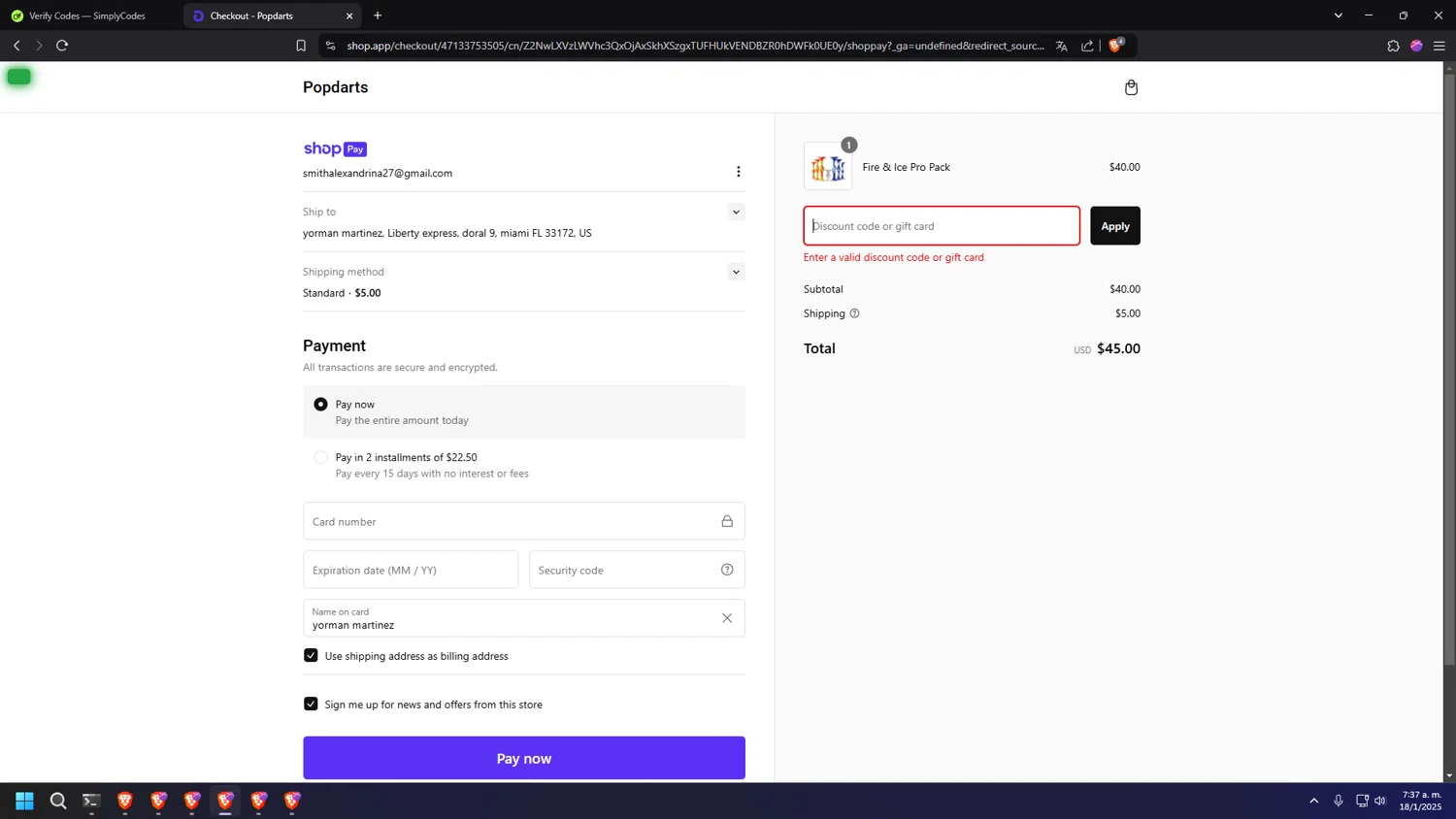
Task: Reload the checkout page
Action: point(62,46)
